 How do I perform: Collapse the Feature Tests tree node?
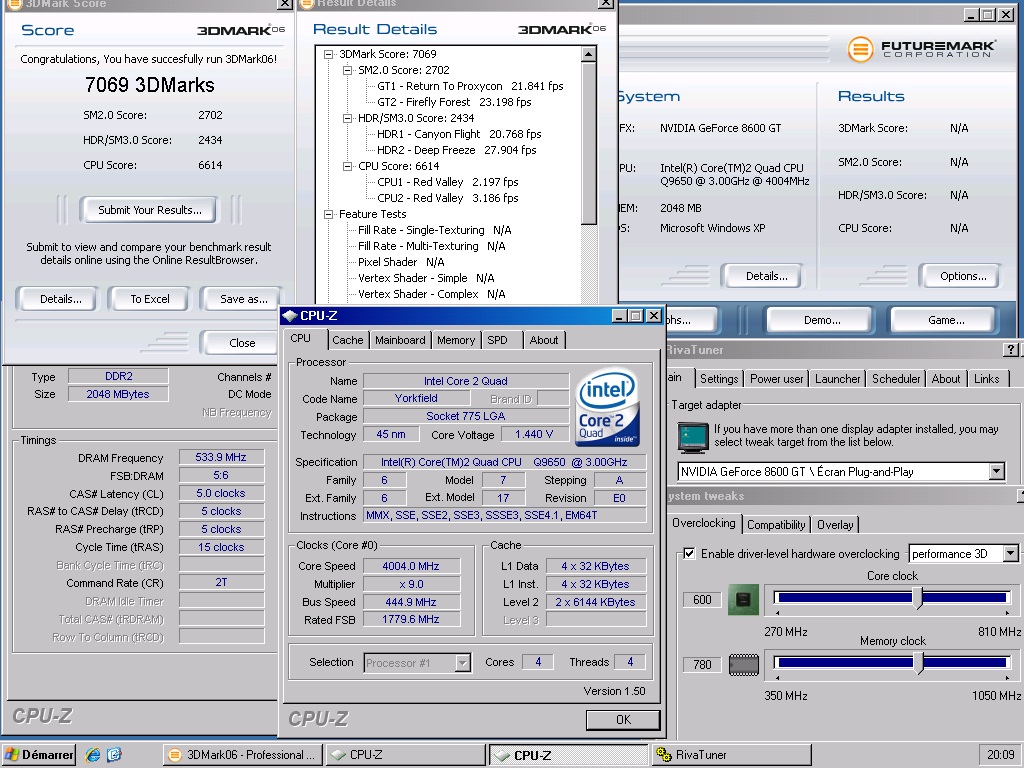coord(328,214)
